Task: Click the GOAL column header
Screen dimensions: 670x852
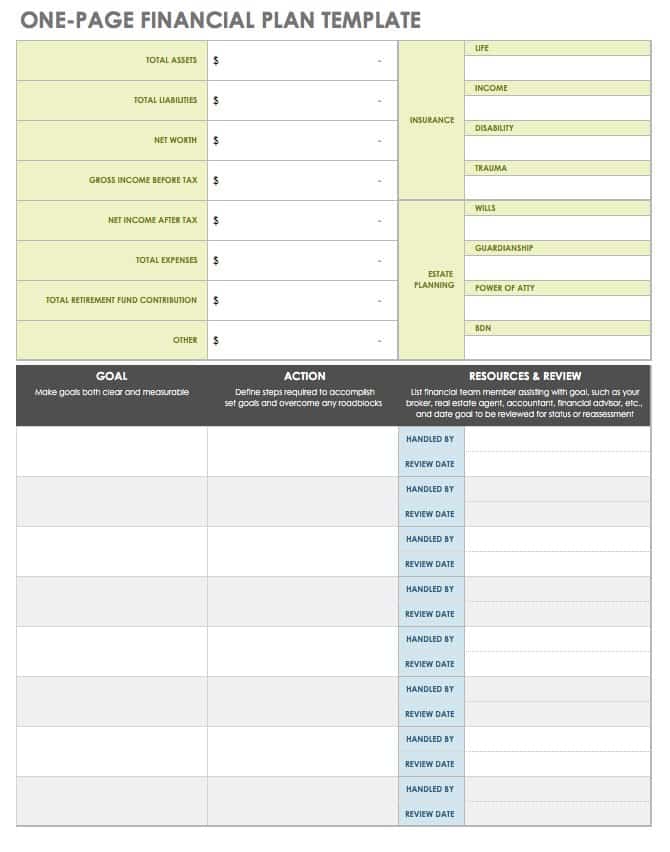Action: coord(111,377)
